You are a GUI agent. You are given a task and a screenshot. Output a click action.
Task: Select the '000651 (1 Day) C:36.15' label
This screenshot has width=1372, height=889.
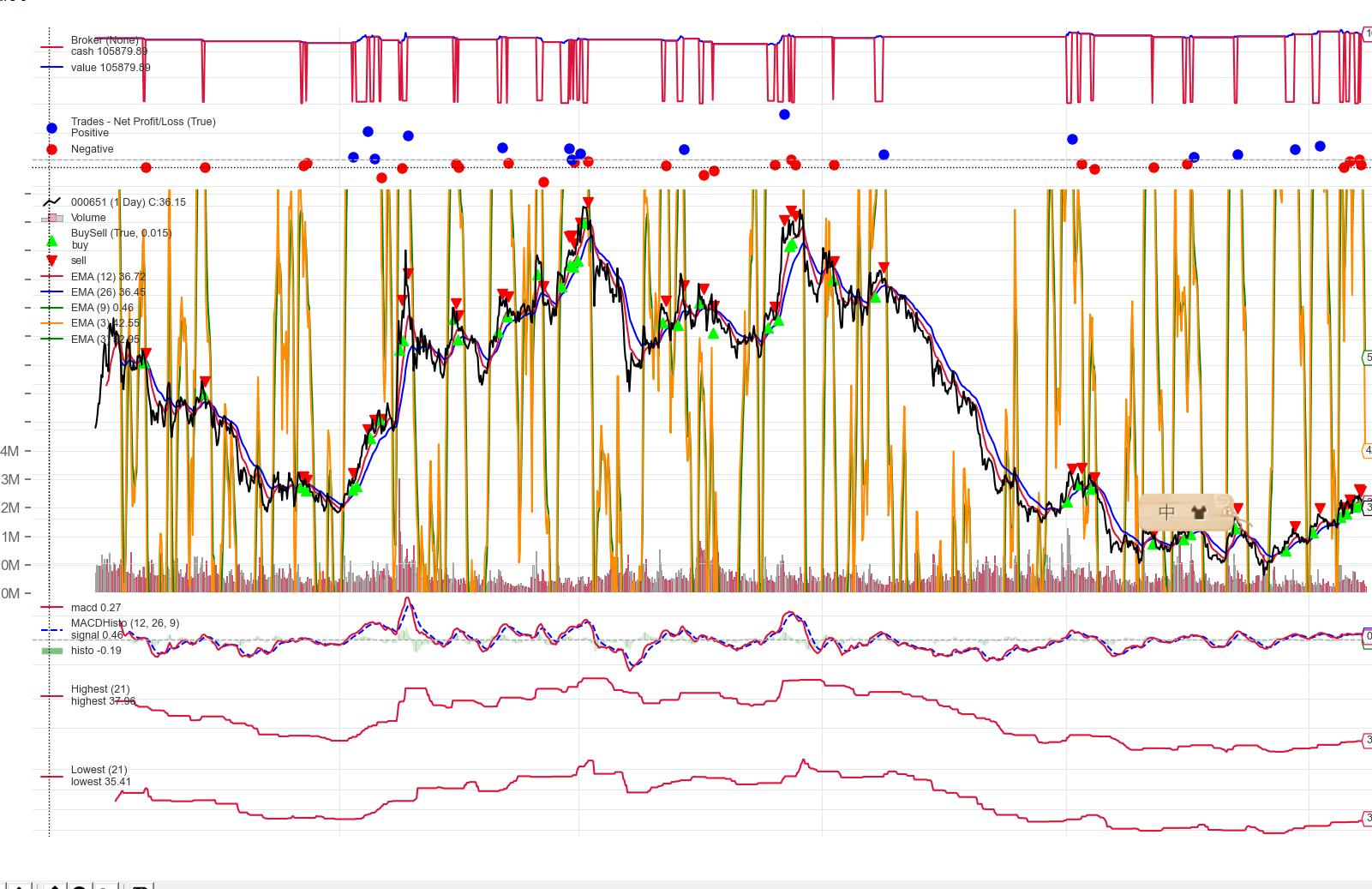pyautogui.click(x=129, y=202)
